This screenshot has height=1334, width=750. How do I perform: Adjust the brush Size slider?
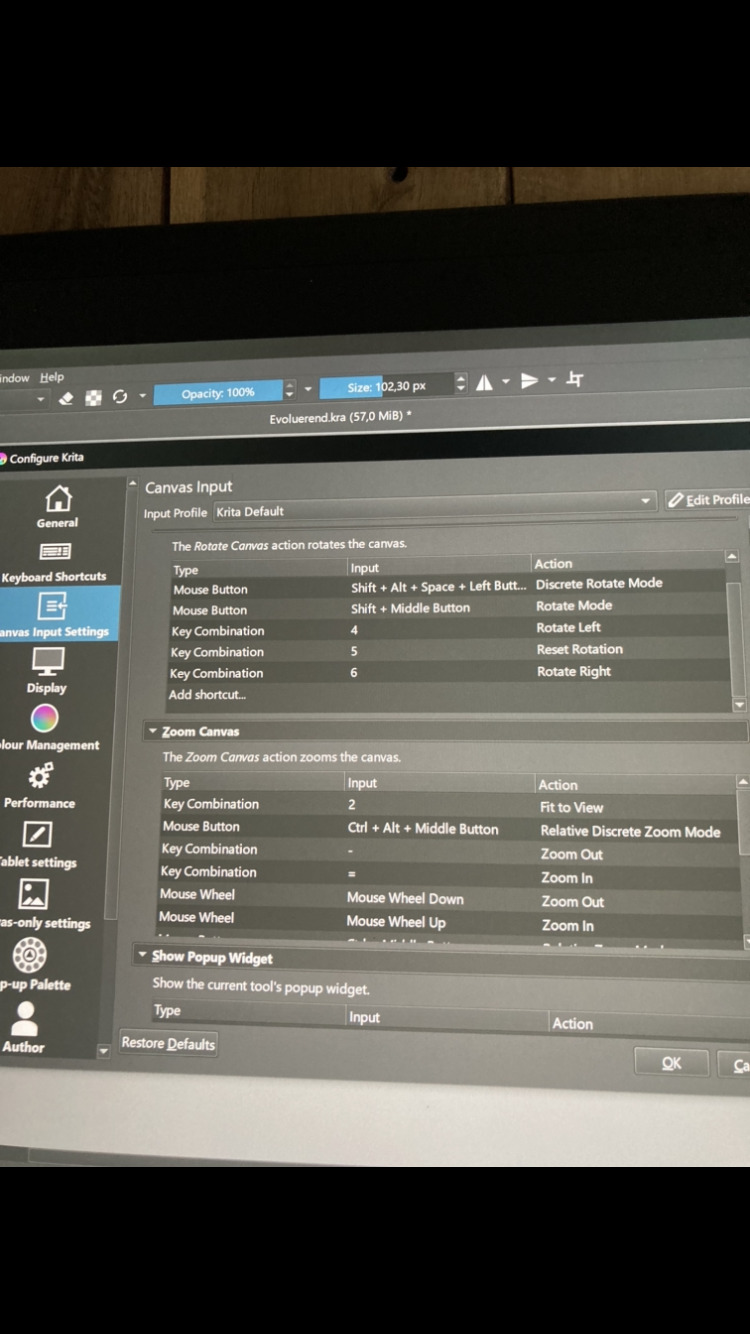click(x=386, y=386)
